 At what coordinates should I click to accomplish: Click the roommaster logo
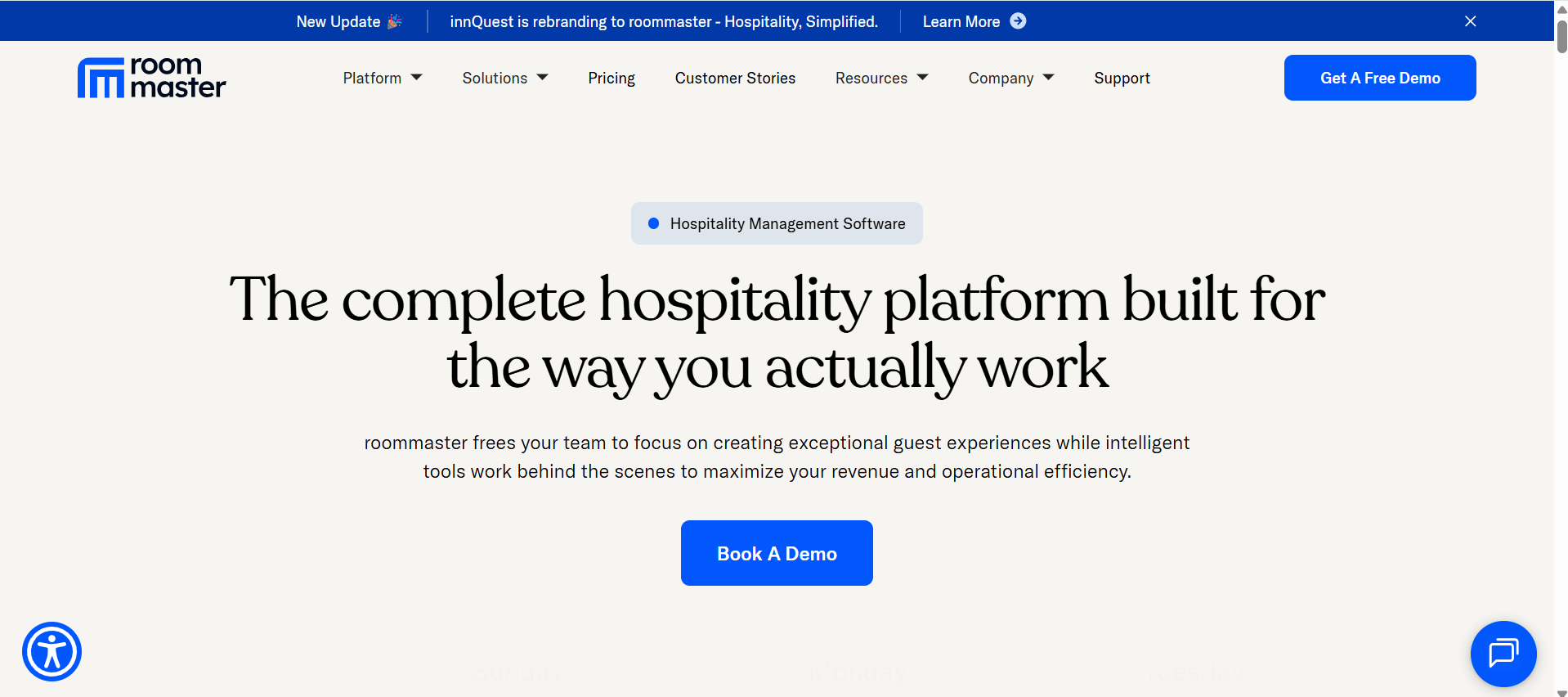click(151, 78)
